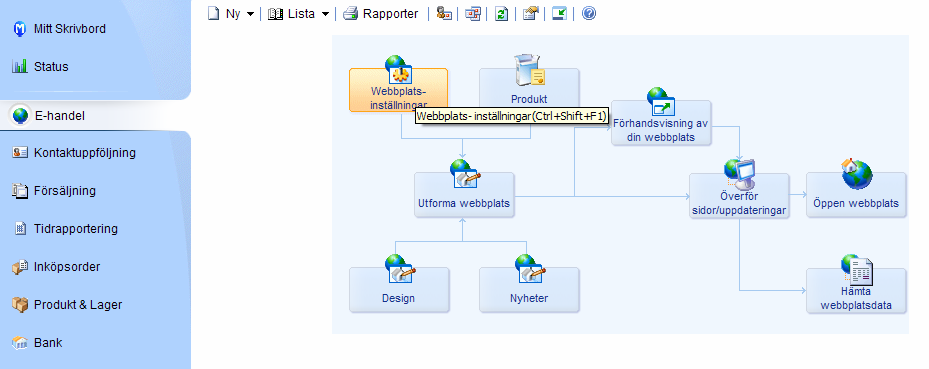Expand the Lista dropdown arrow
Viewport: 929px width, 369px height.
coord(325,14)
